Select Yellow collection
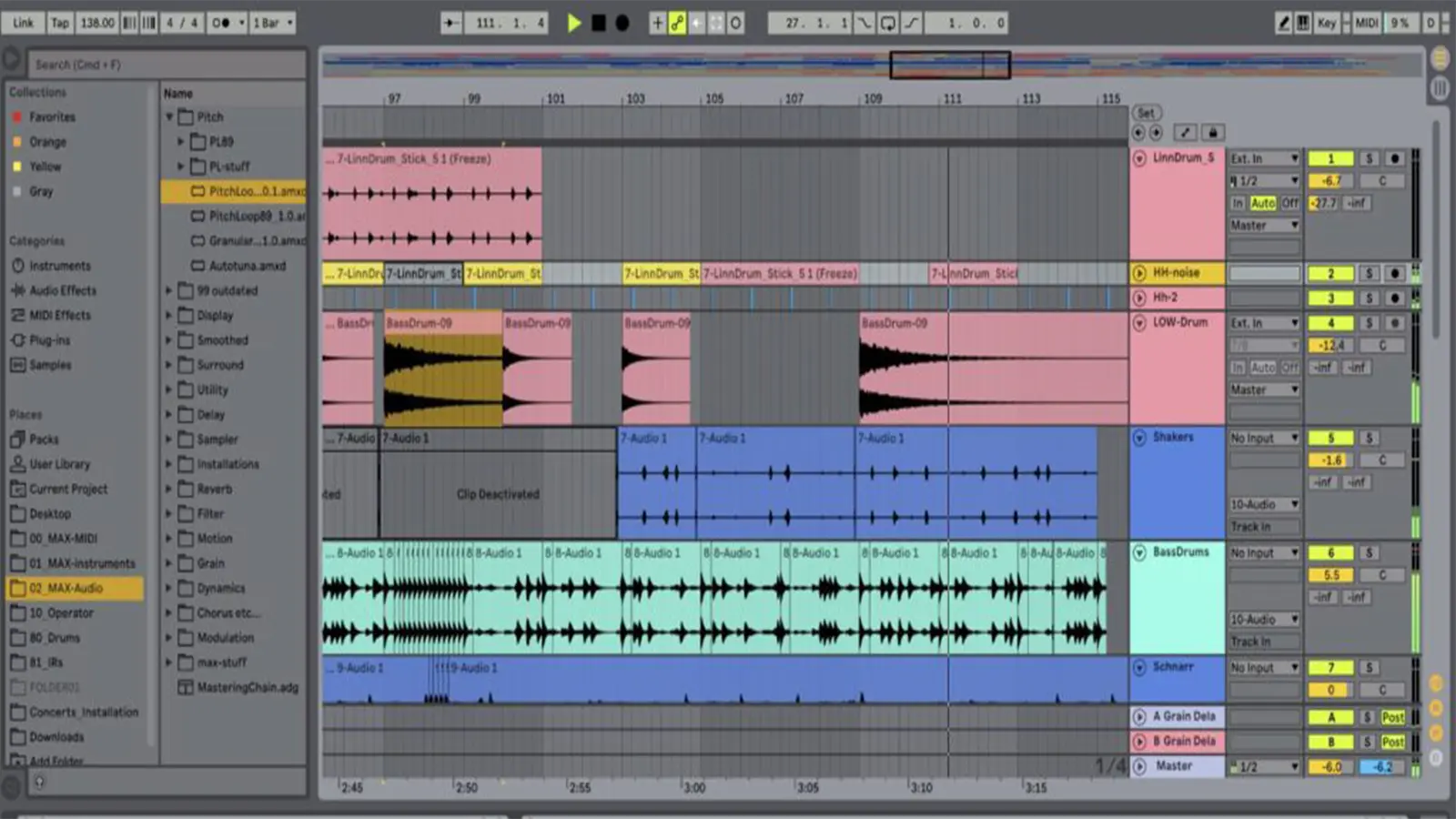Image resolution: width=1456 pixels, height=819 pixels. (x=45, y=167)
